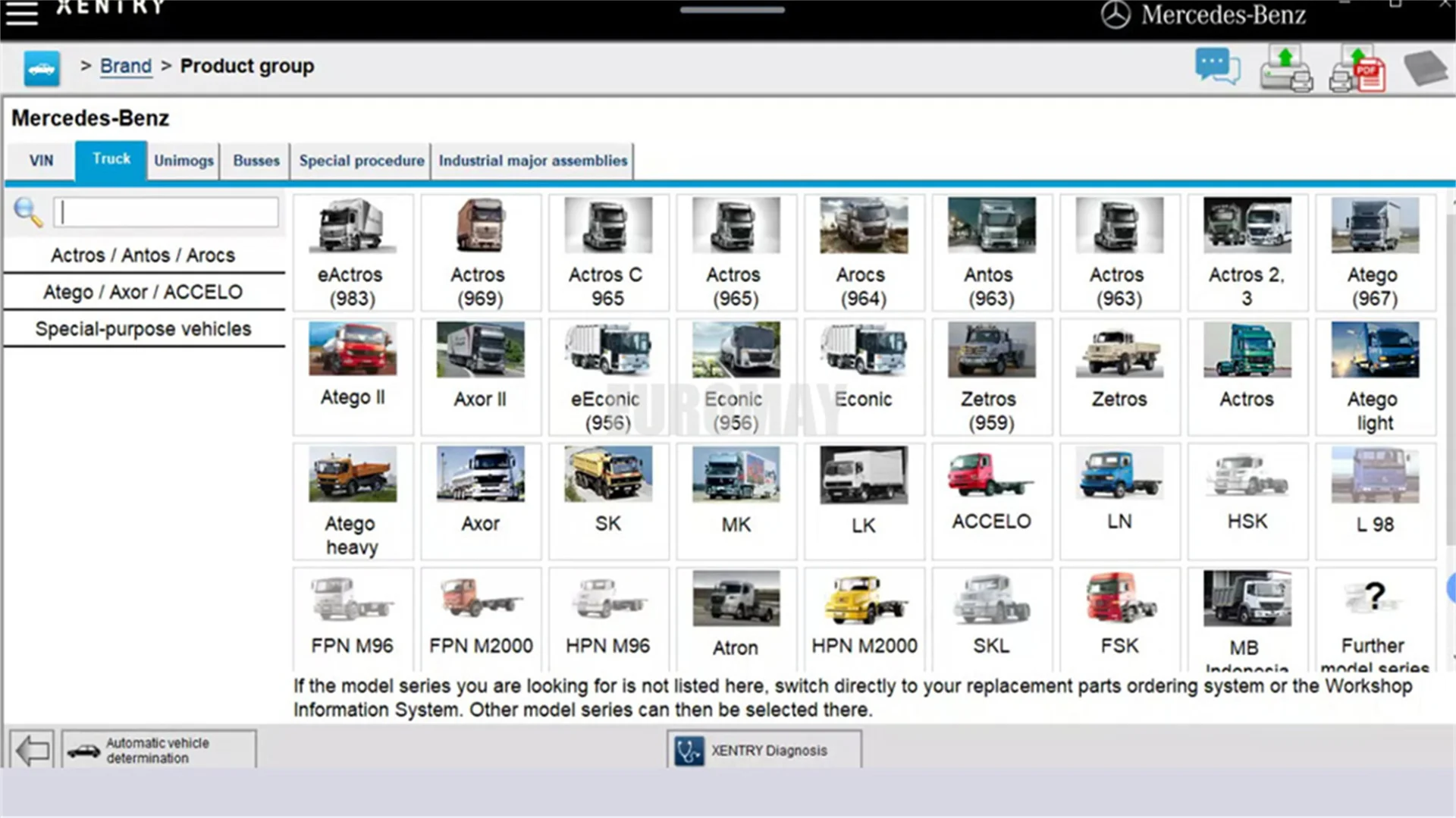Open the Unimogs tab
Viewport: 1456px width, 818px height.
(184, 161)
